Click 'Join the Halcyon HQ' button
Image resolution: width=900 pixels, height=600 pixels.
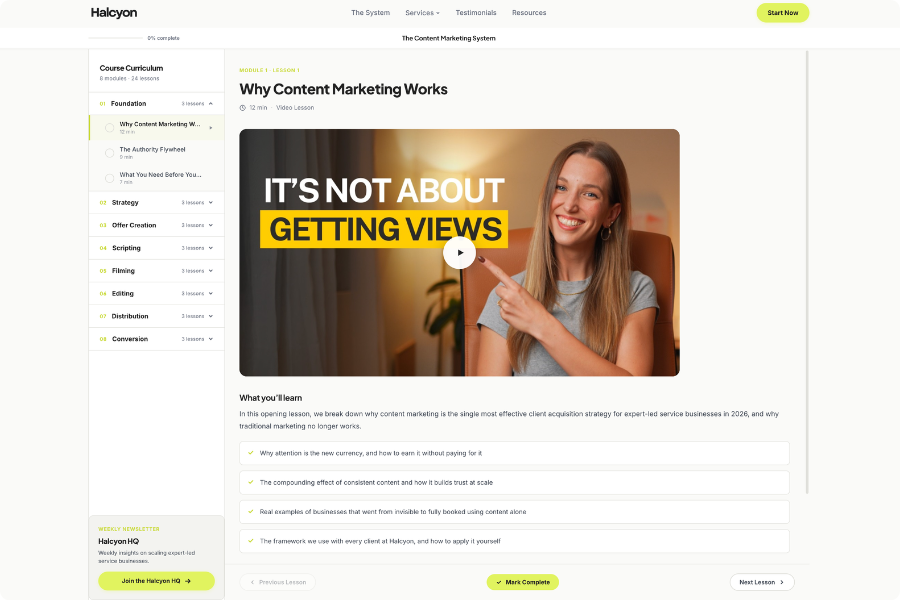click(x=156, y=580)
